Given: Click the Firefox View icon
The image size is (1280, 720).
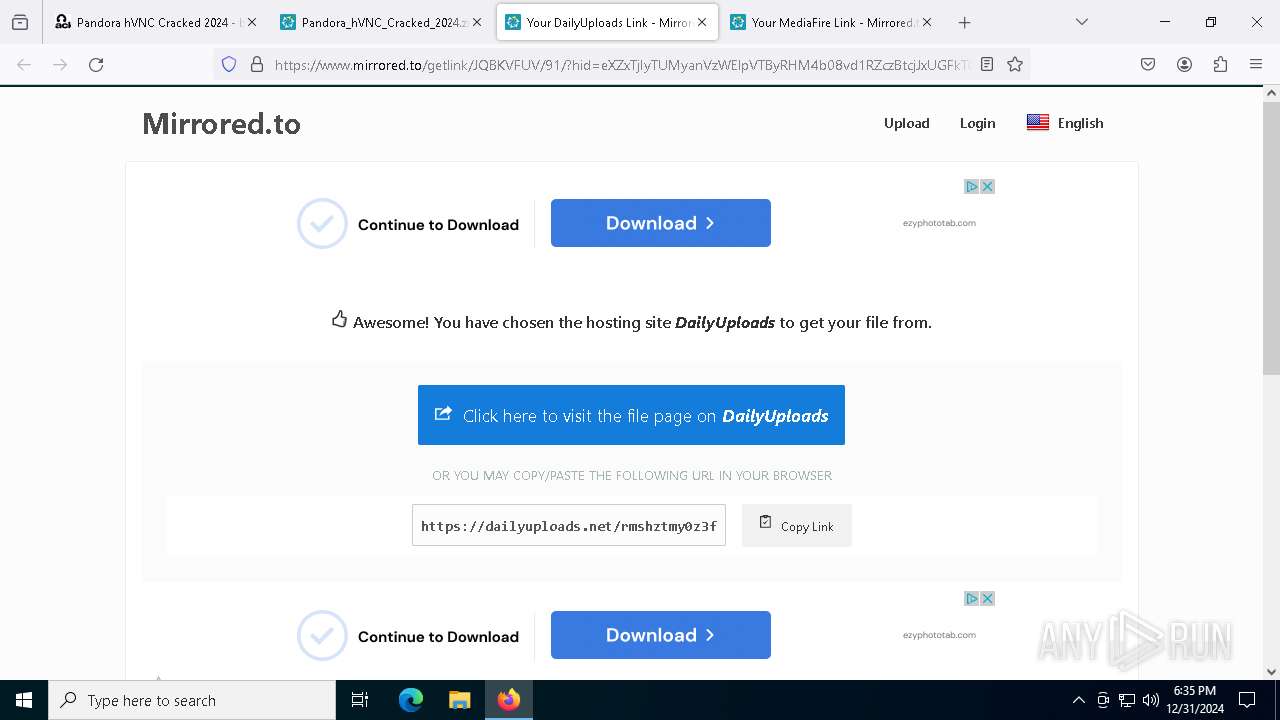Looking at the screenshot, I should coord(20,22).
